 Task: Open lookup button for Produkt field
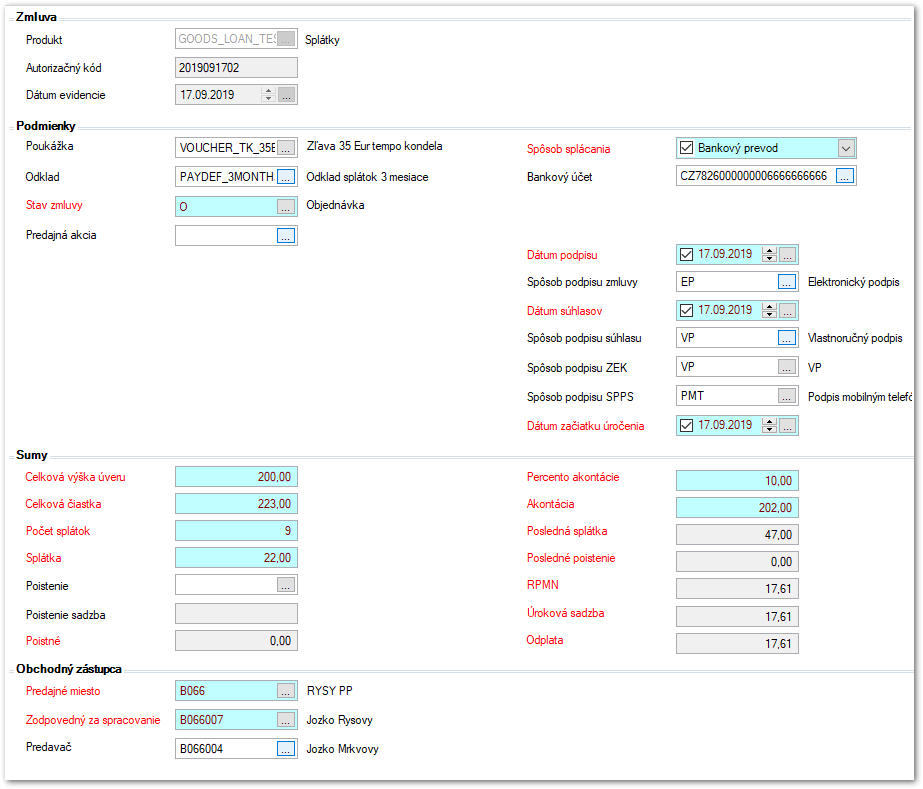click(x=286, y=39)
